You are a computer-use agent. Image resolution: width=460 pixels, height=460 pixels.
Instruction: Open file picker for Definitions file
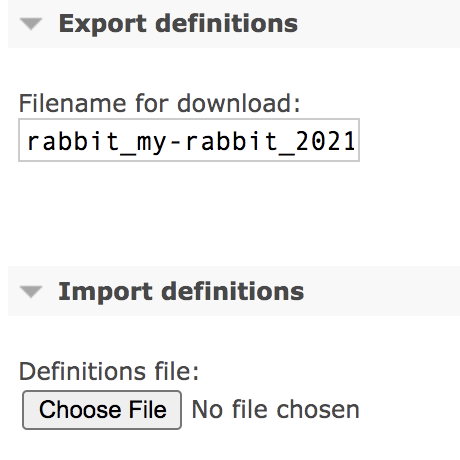[x=102, y=410]
